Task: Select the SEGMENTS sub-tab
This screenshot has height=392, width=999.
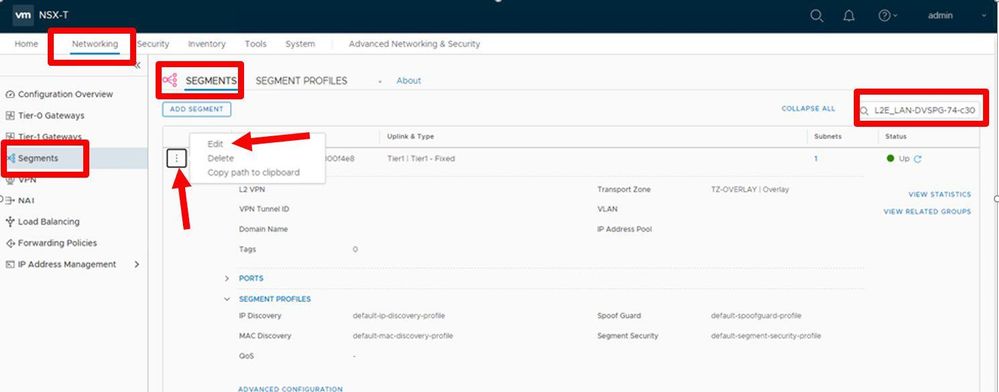Action: click(211, 81)
